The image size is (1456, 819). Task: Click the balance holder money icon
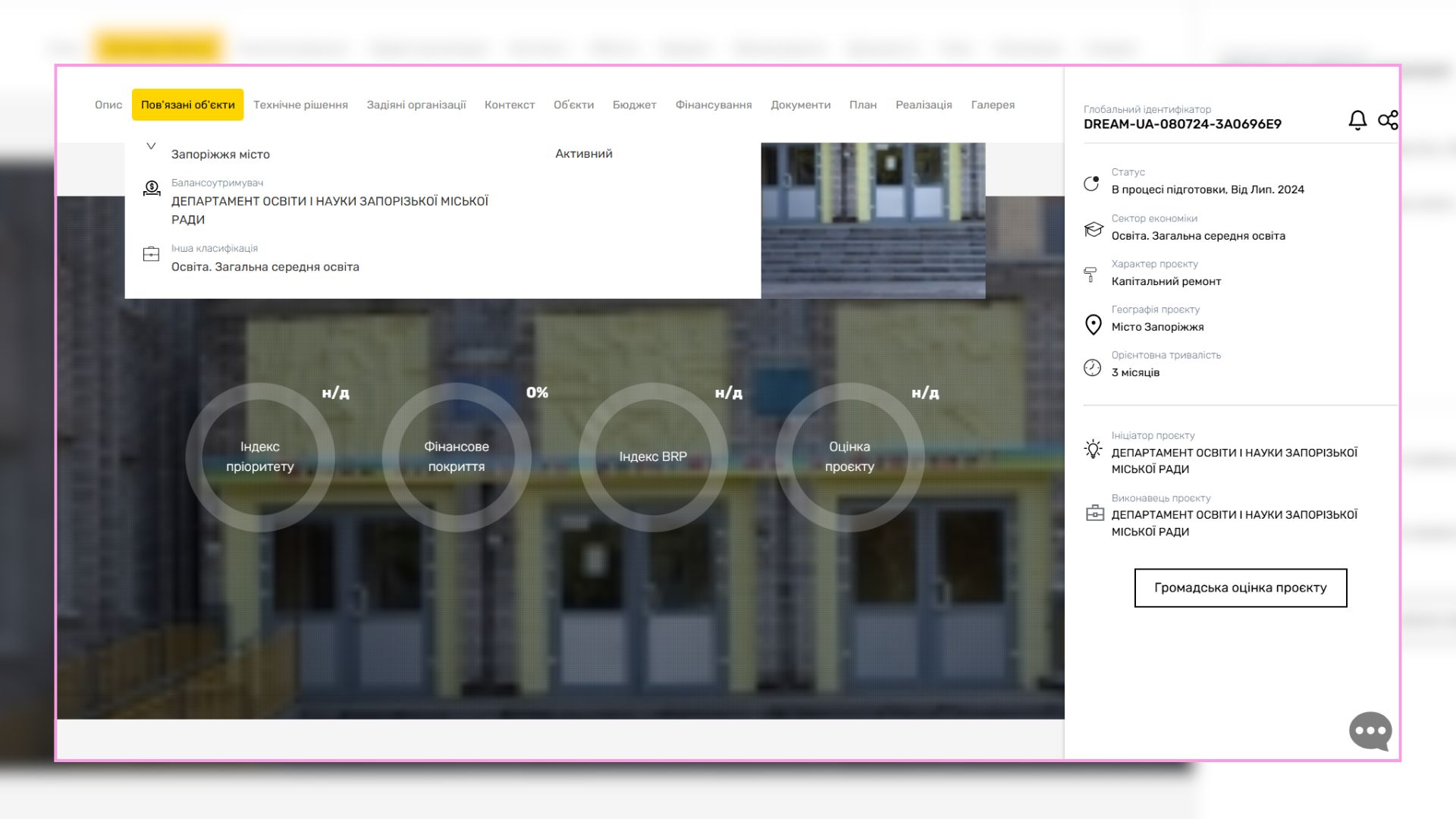152,188
